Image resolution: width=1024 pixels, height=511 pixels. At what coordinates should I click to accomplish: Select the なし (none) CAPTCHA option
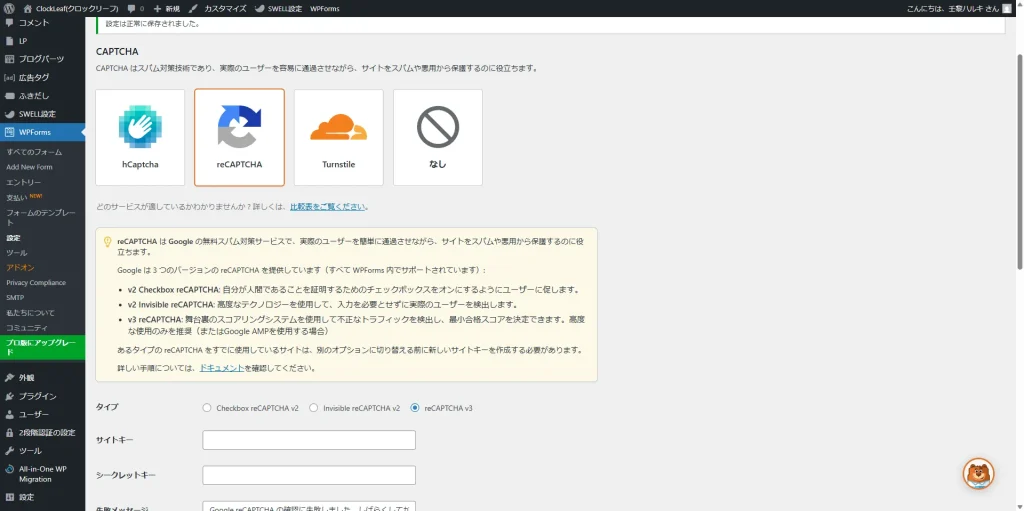[x=437, y=137]
